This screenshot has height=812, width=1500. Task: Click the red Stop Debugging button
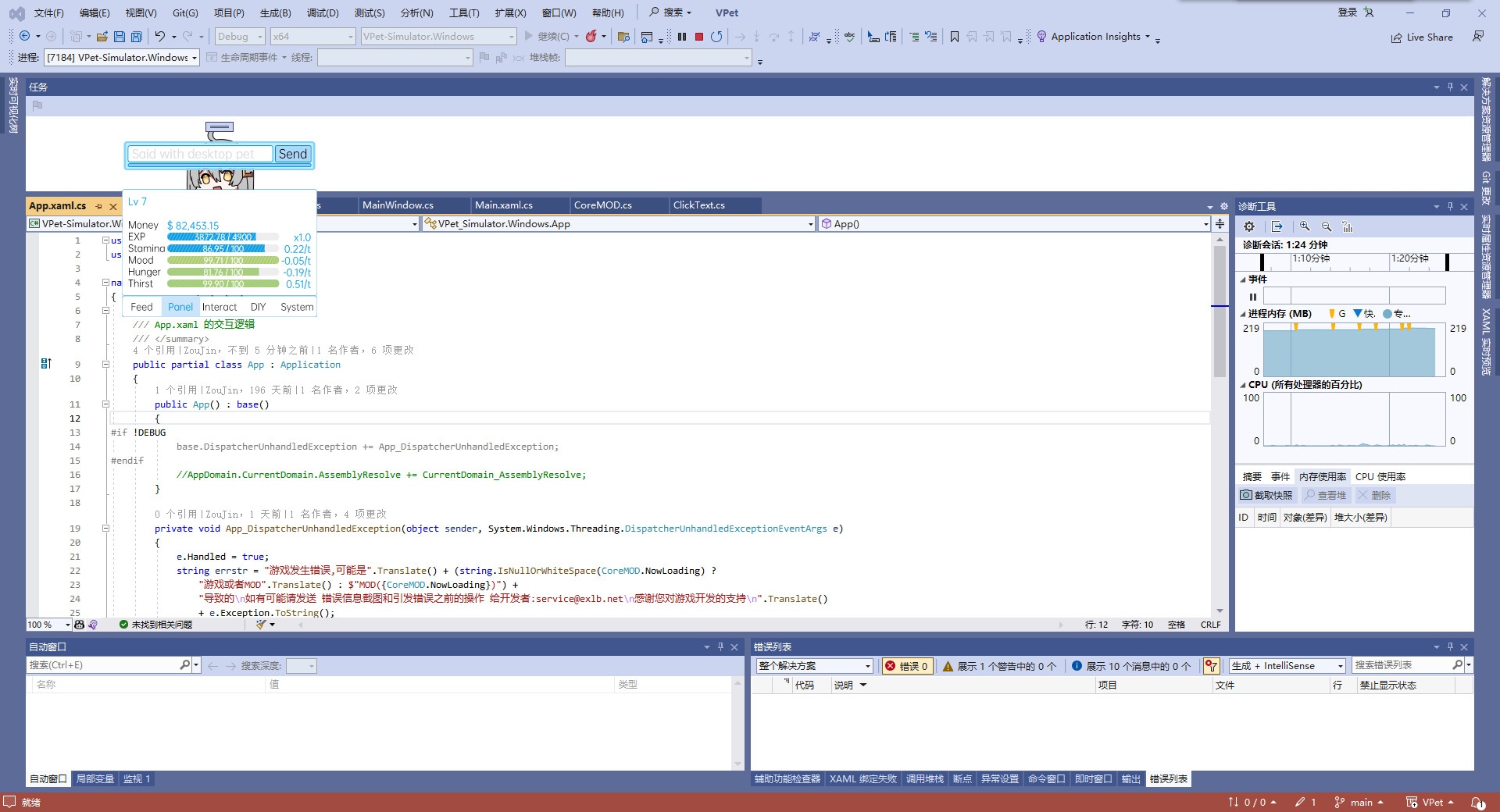699,37
